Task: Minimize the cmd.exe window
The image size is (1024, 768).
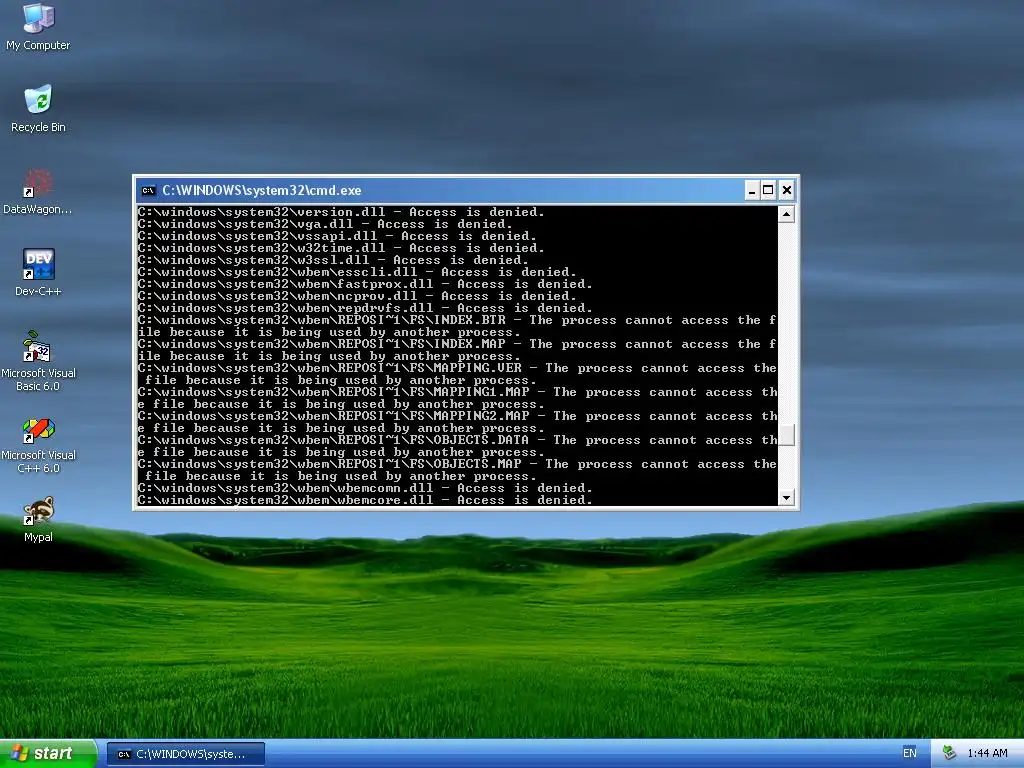Action: [x=752, y=191]
